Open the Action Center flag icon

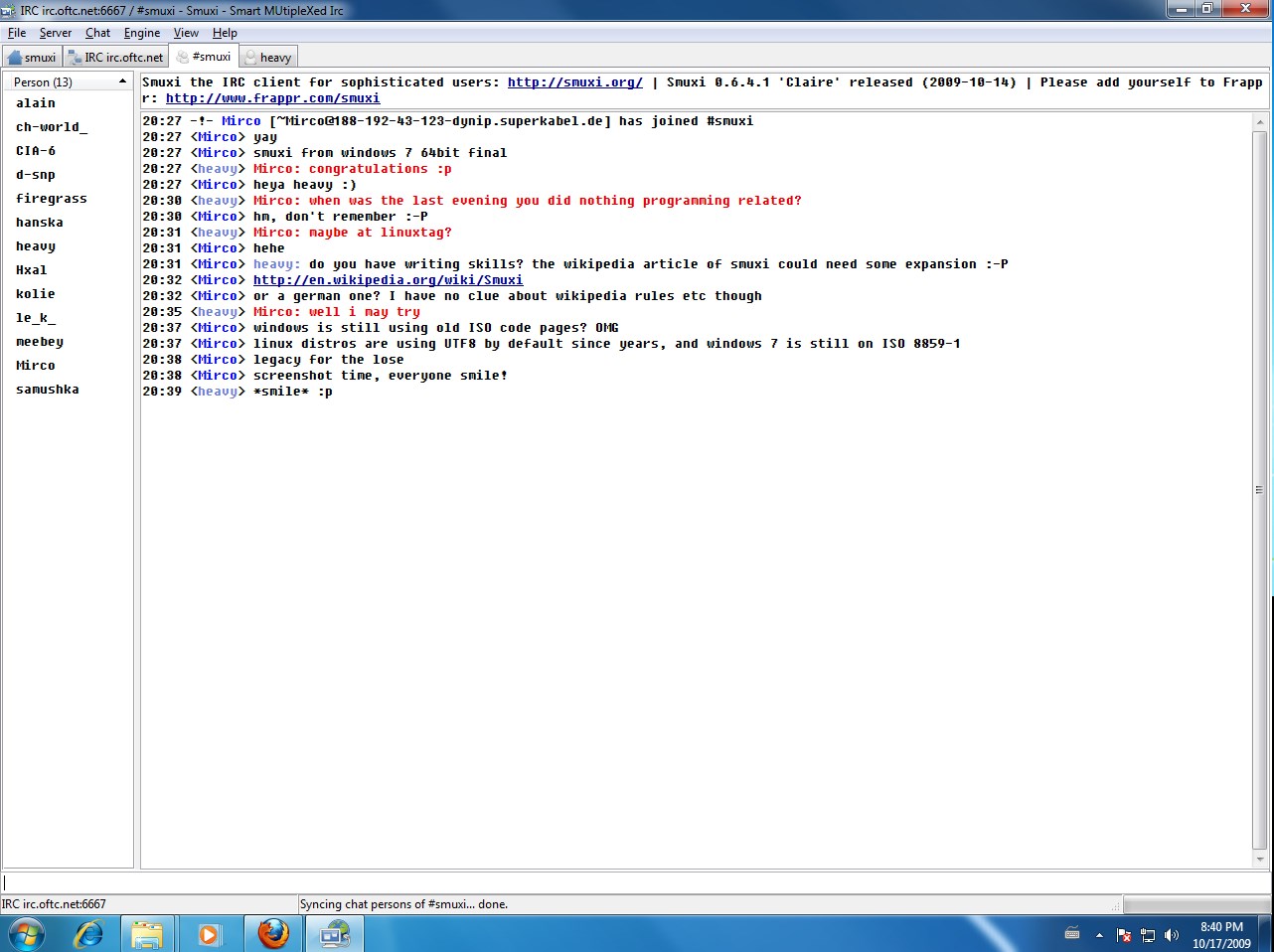[x=1124, y=935]
